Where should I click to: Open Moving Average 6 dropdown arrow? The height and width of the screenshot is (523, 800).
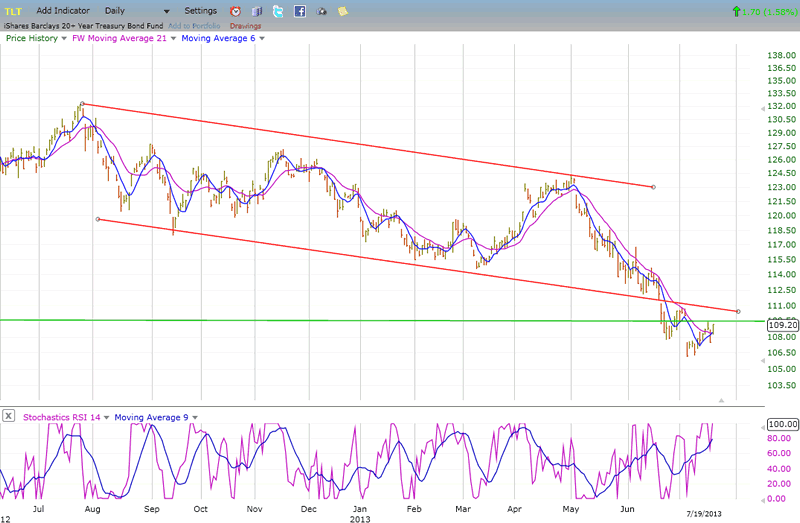[261, 38]
